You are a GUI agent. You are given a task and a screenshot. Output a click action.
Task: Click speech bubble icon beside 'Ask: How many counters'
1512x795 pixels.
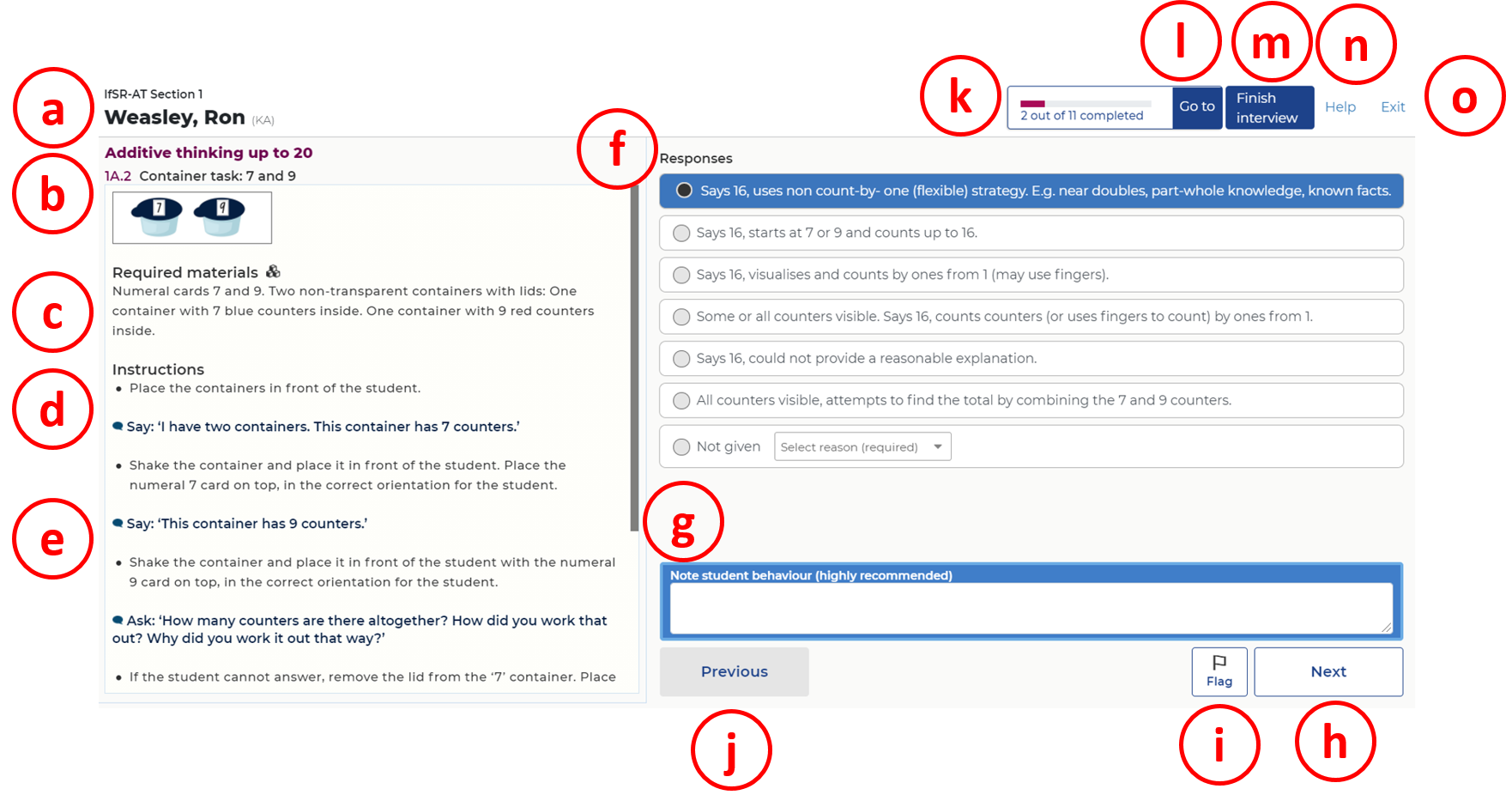[118, 621]
